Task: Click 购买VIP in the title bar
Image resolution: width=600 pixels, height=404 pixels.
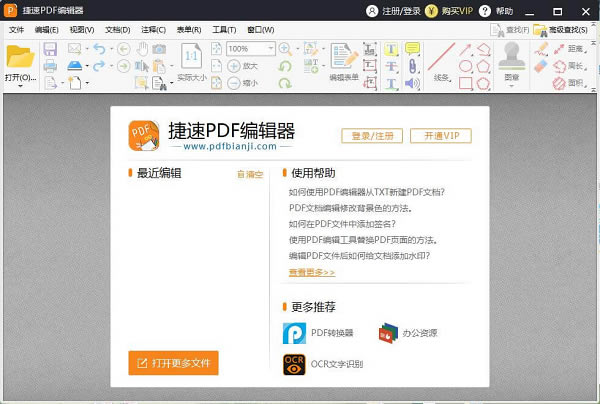Action: point(449,11)
